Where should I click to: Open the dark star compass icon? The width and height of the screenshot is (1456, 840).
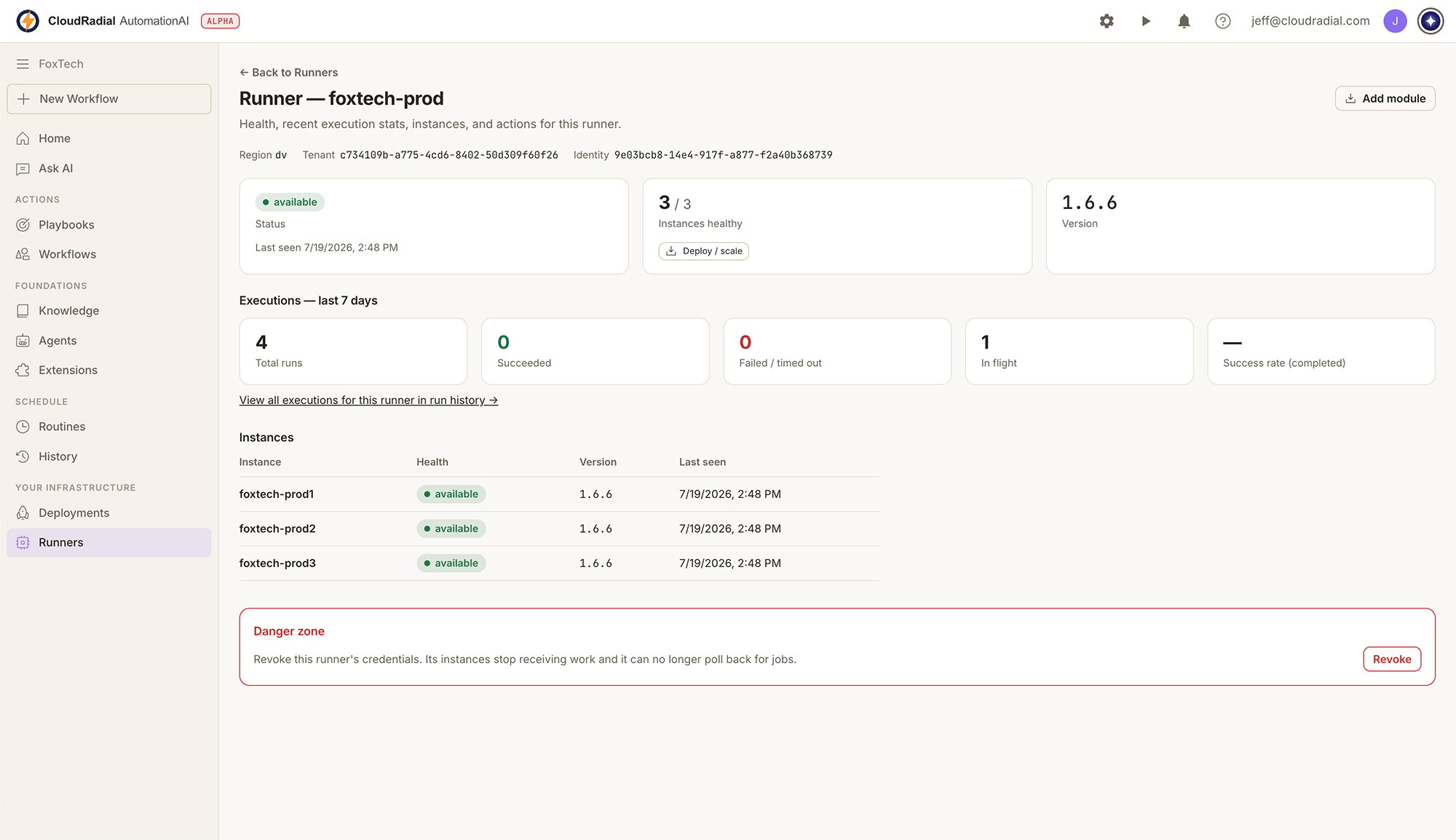[1431, 21]
